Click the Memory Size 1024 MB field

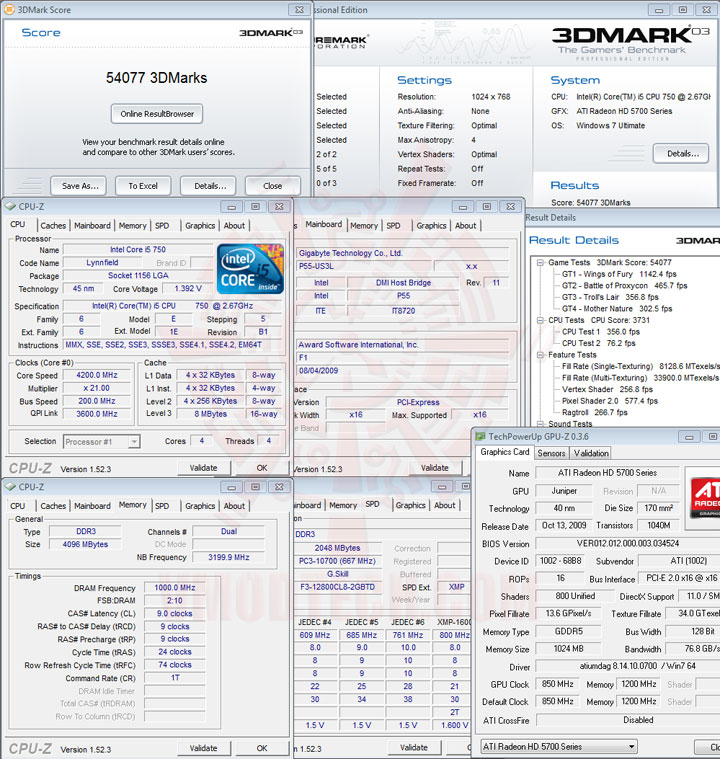tap(568, 649)
